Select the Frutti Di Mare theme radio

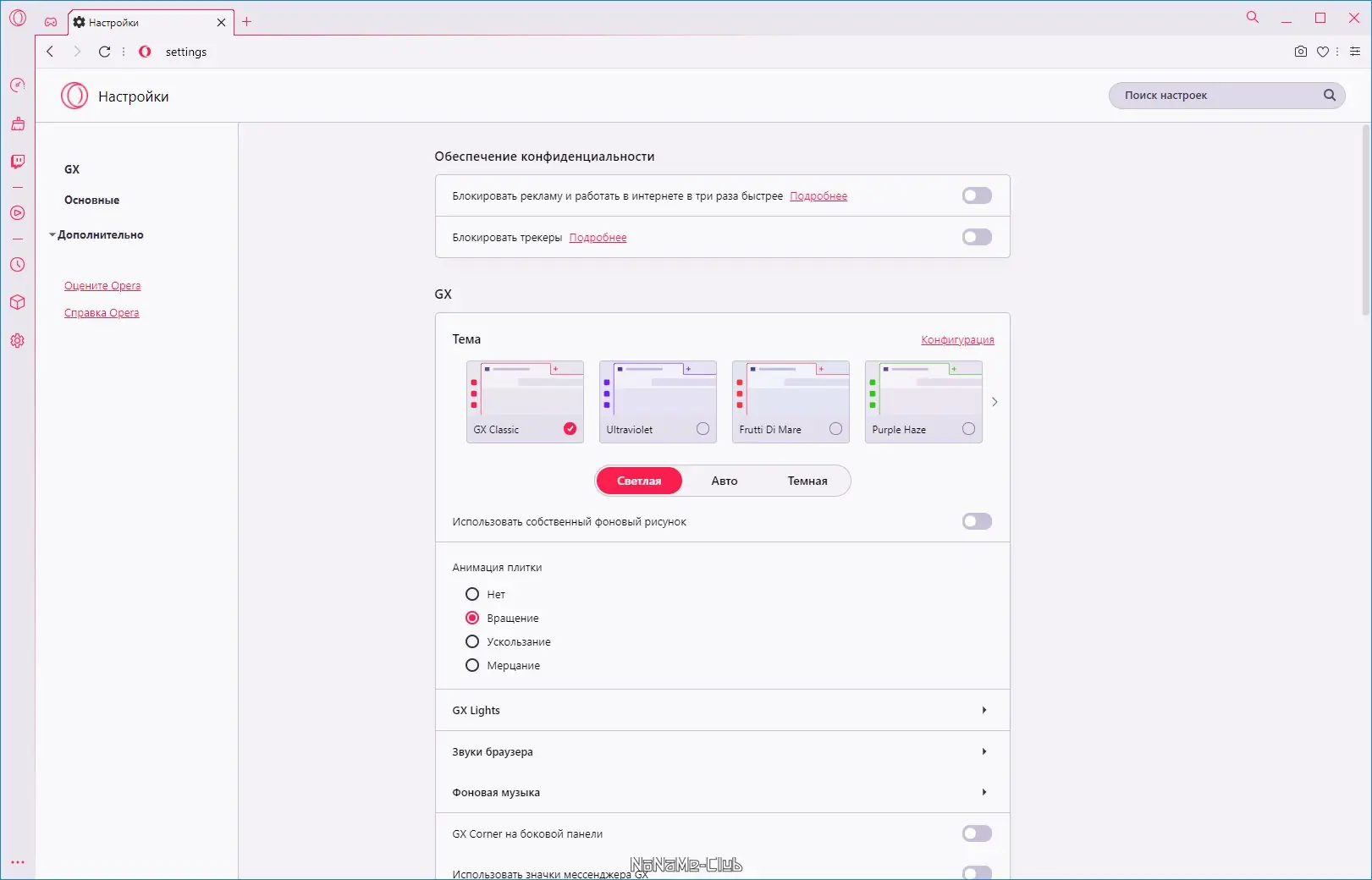pyautogui.click(x=836, y=429)
